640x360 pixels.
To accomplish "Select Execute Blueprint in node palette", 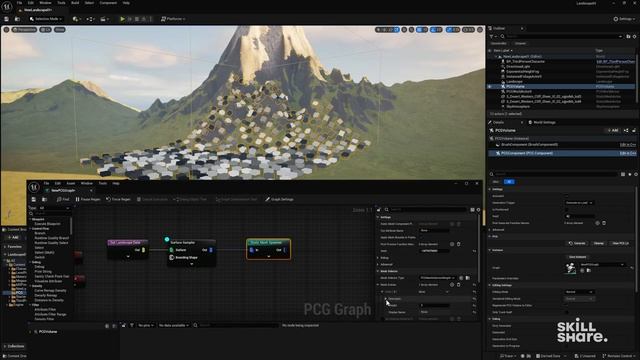I will pyautogui.click(x=47, y=224).
